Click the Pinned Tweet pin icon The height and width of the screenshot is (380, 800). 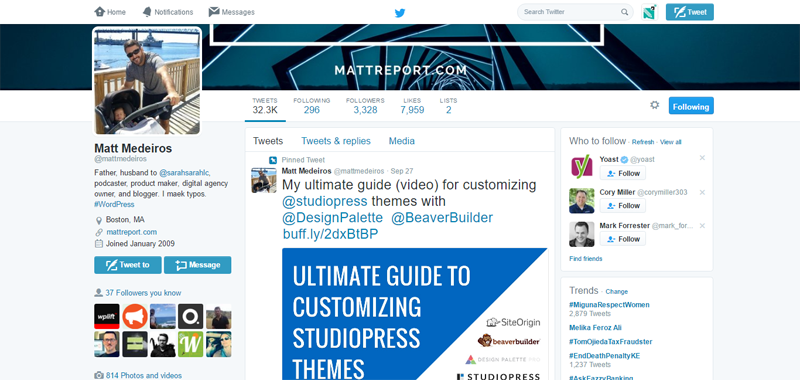click(273, 160)
